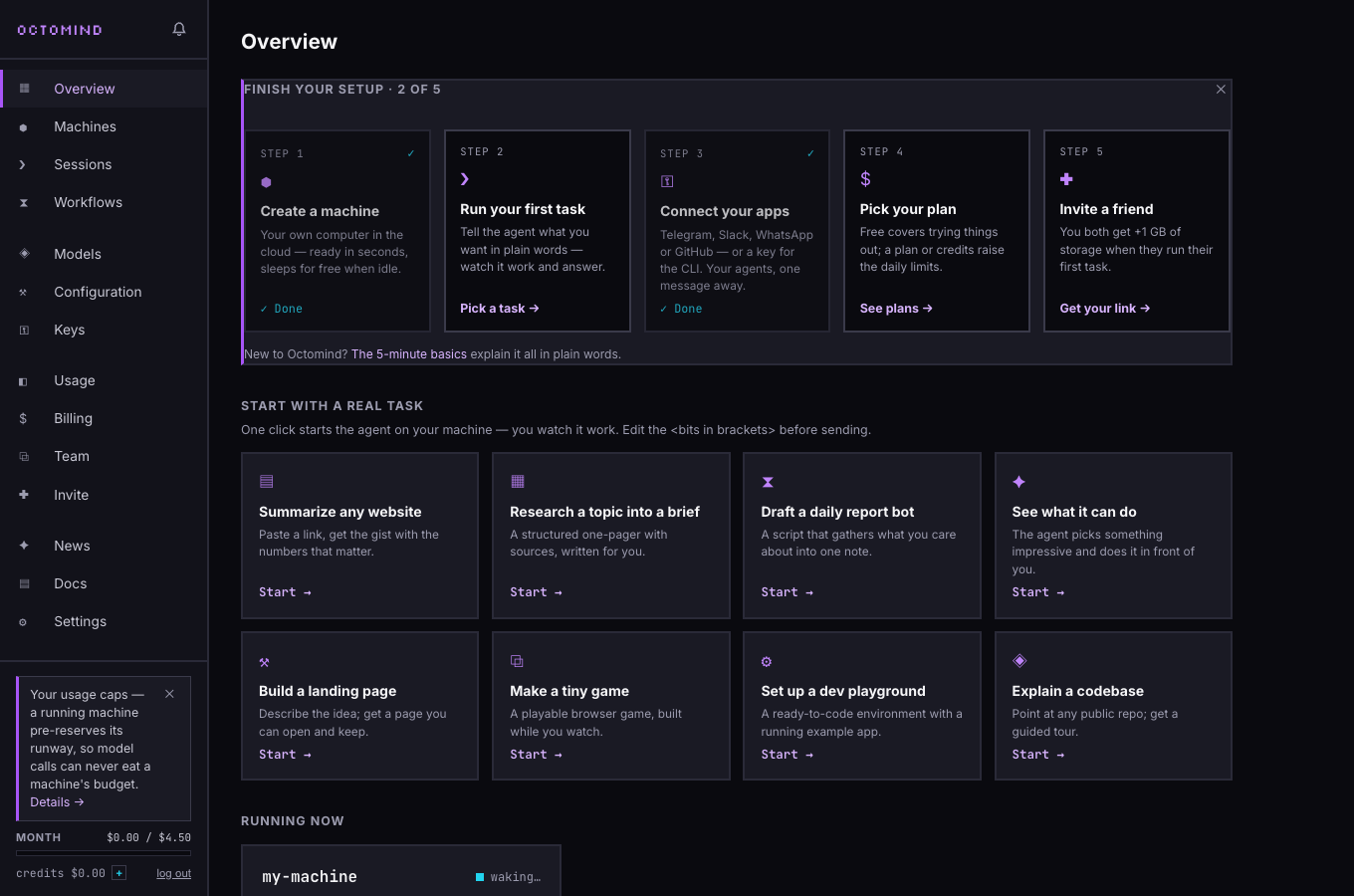Screen dimensions: 1354x896
Task: Start Make a tiny game task
Action: click(536, 755)
